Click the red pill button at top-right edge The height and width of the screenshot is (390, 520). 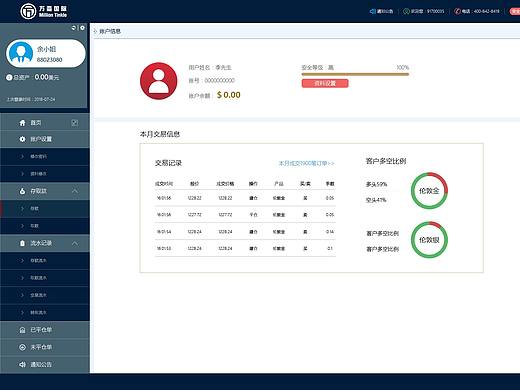point(515,11)
